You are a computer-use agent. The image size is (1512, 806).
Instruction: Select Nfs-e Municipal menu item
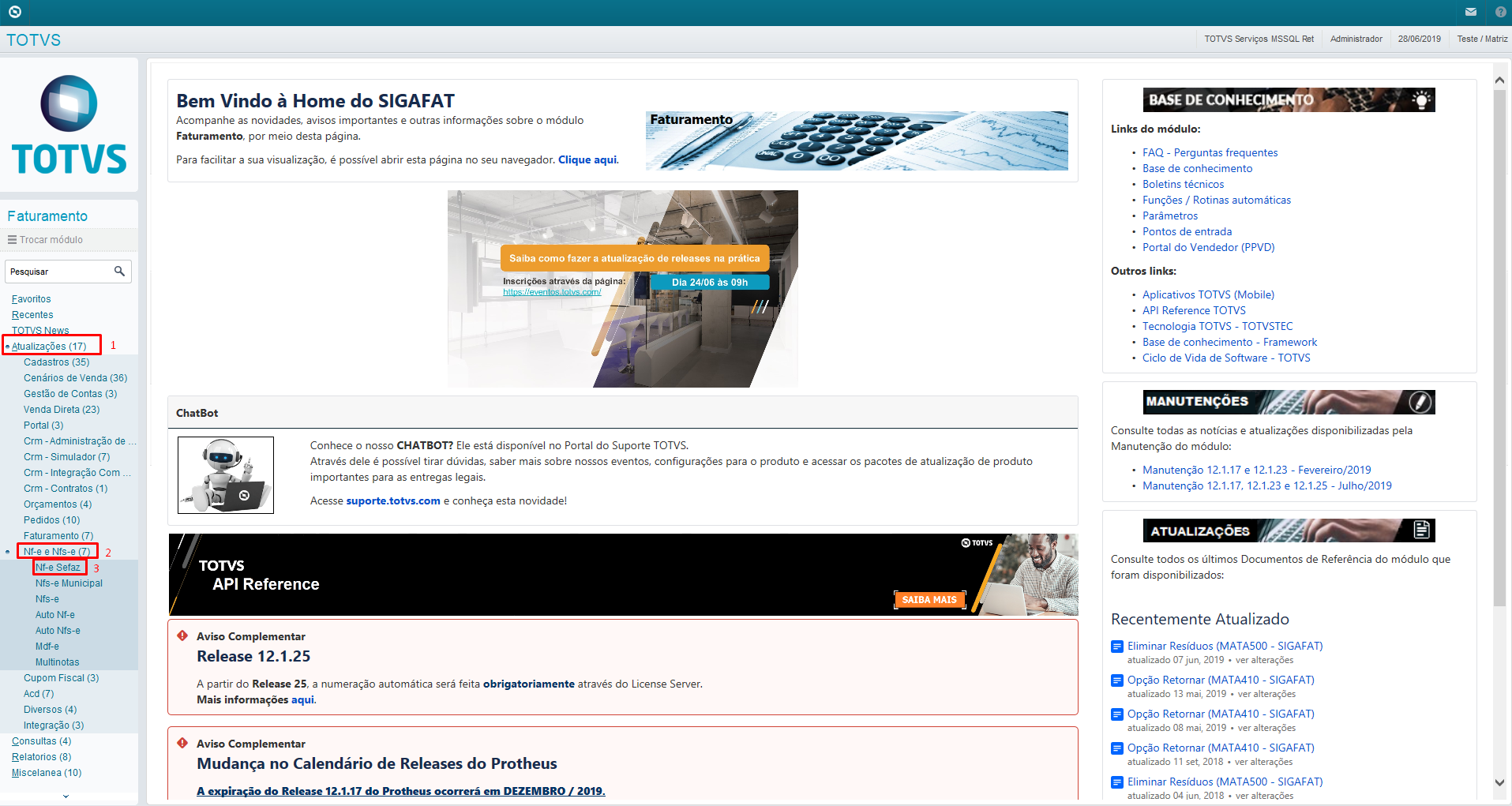69,583
